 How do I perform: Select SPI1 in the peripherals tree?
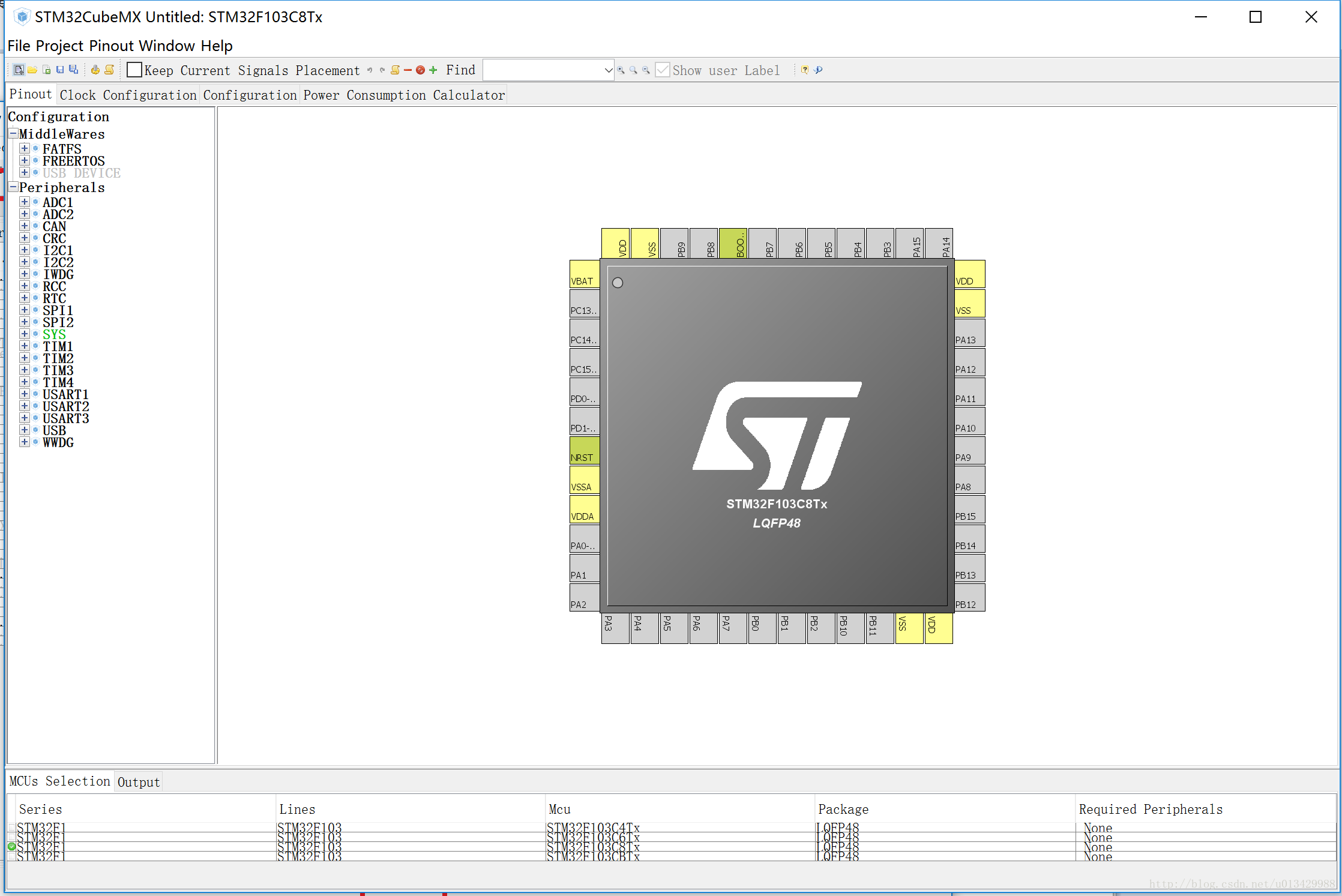tap(58, 310)
